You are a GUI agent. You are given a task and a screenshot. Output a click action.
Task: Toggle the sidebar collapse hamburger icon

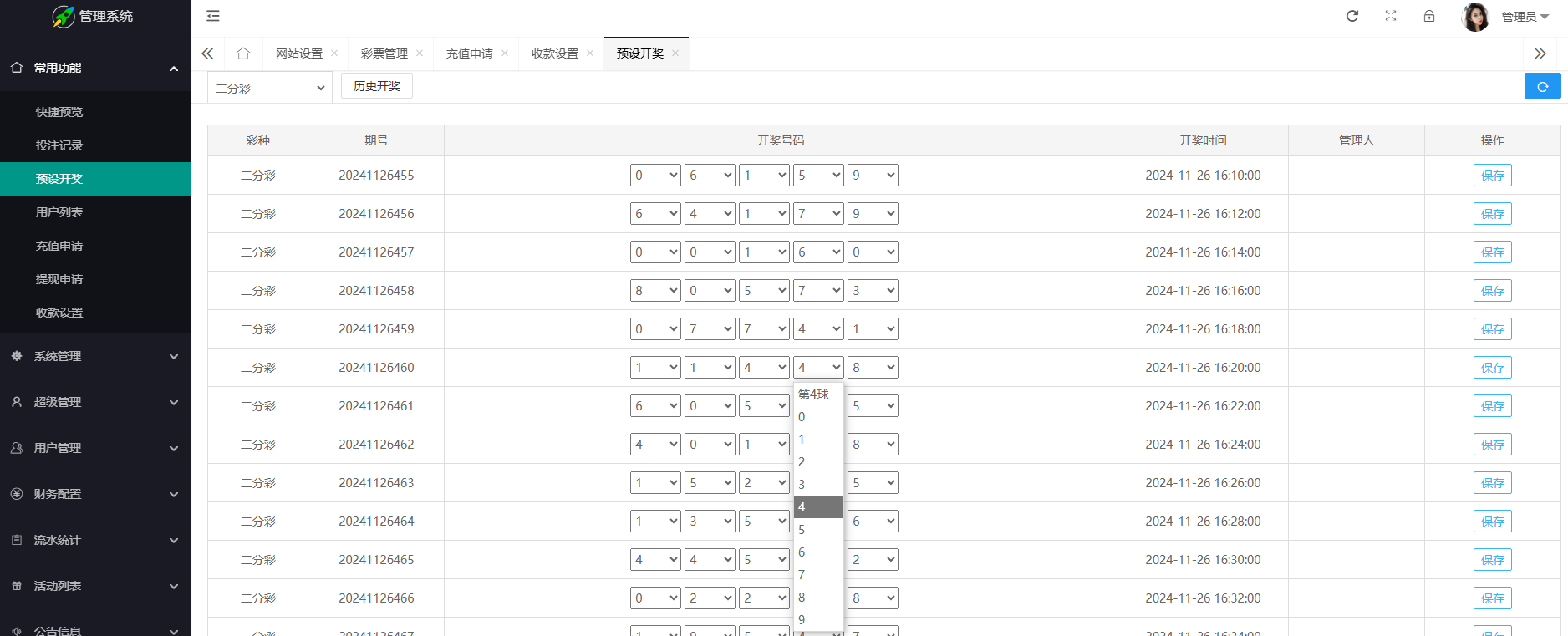pyautogui.click(x=213, y=16)
